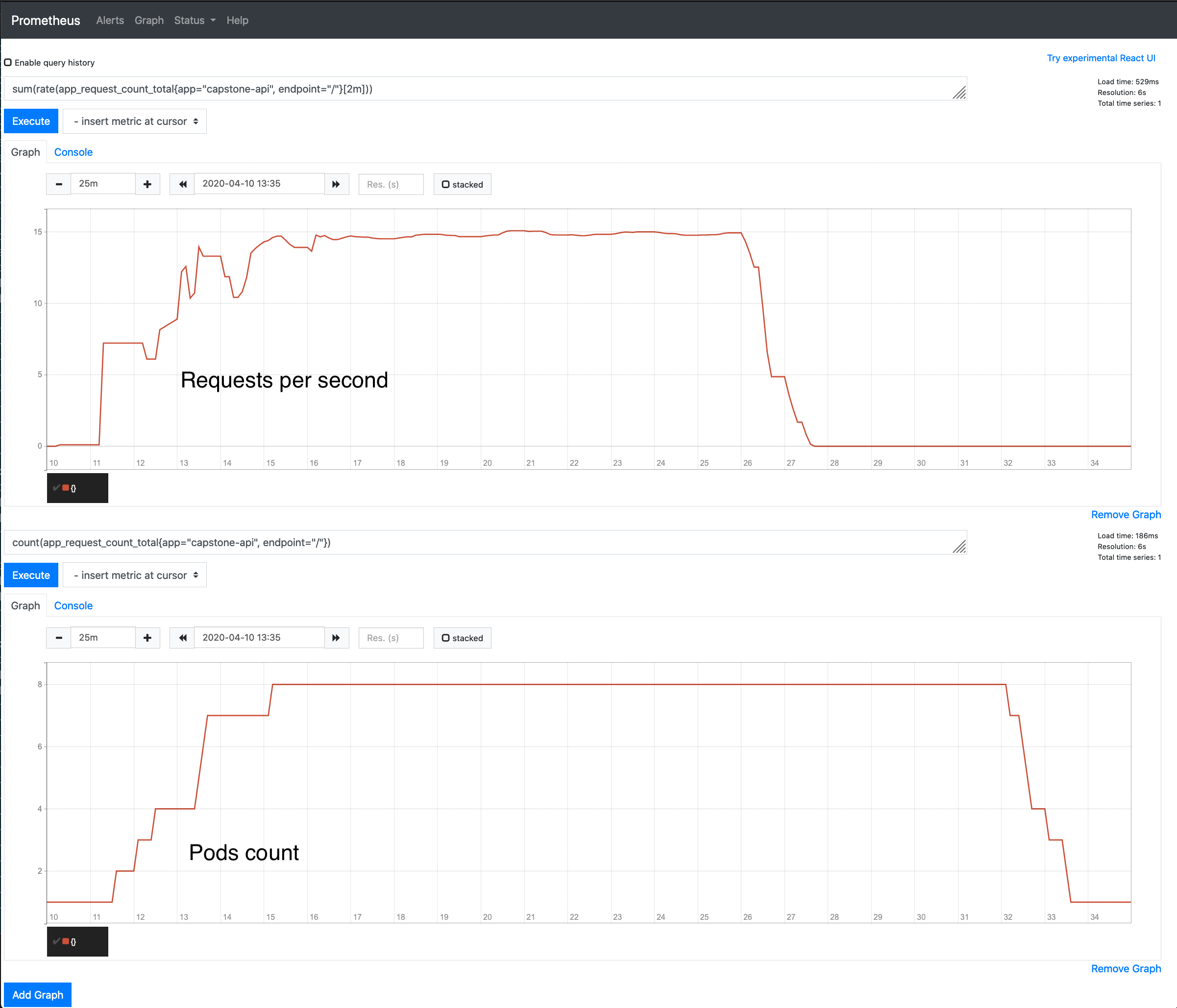The width and height of the screenshot is (1177, 1008).
Task: Open the Status dropdown menu
Action: pyautogui.click(x=194, y=21)
